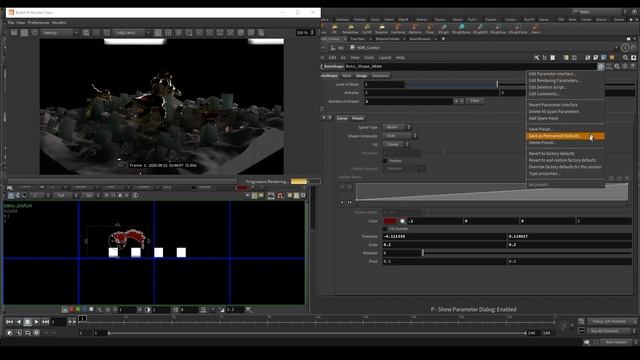Click Save as Permanent Defaults menu entry
640x360 pixels.
pos(565,136)
